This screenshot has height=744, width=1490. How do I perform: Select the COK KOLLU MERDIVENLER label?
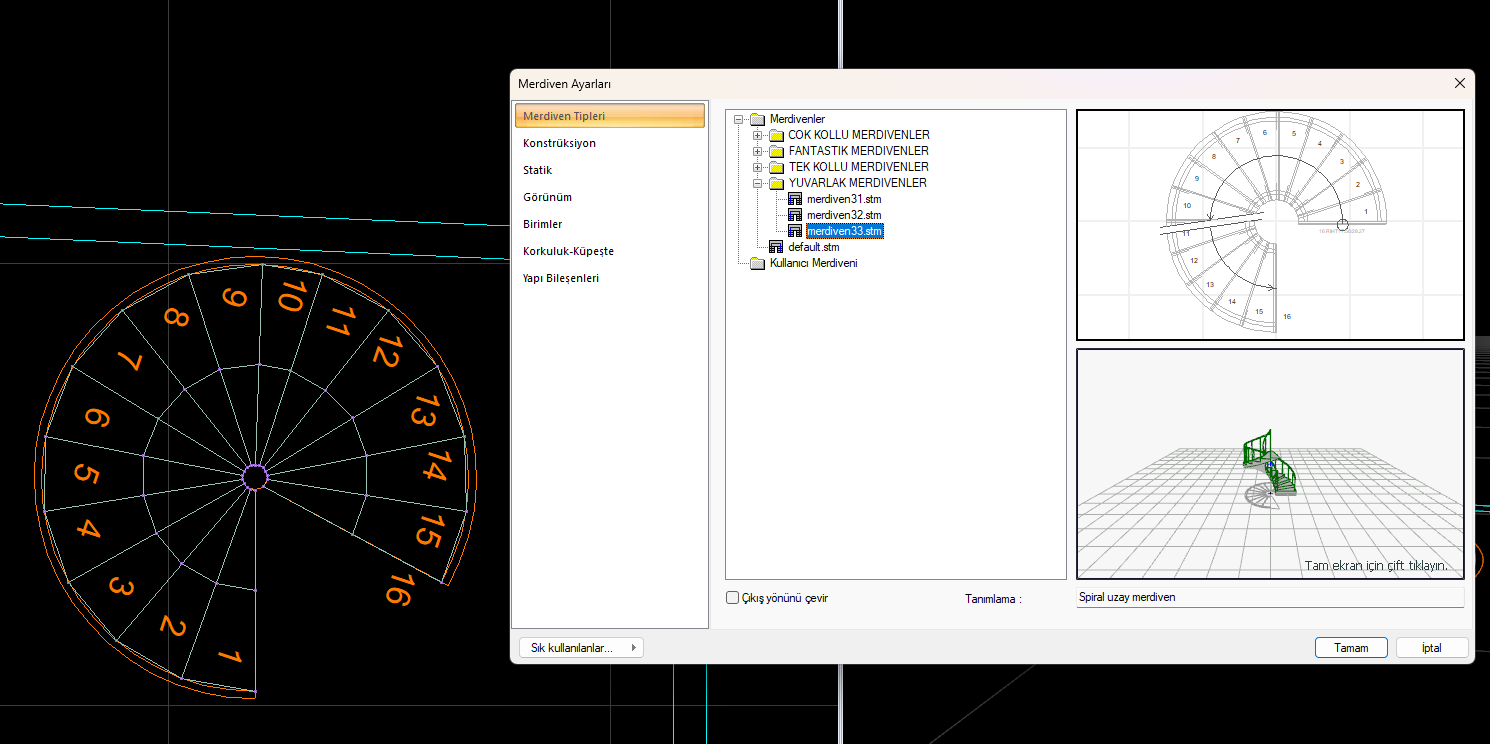click(859, 135)
